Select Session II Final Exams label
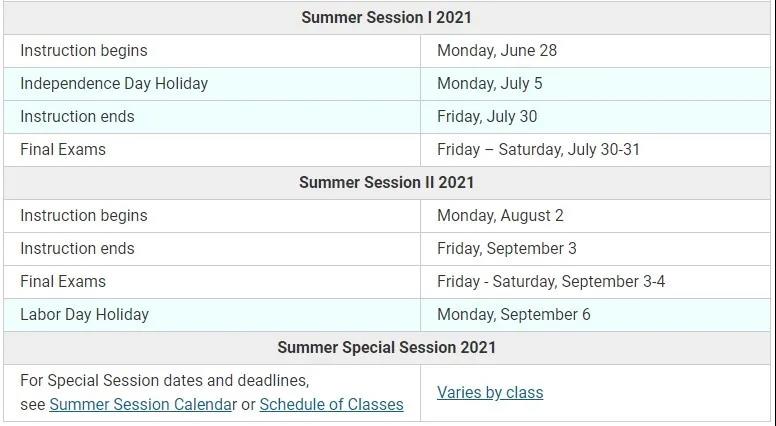This screenshot has width=776, height=426. (63, 282)
